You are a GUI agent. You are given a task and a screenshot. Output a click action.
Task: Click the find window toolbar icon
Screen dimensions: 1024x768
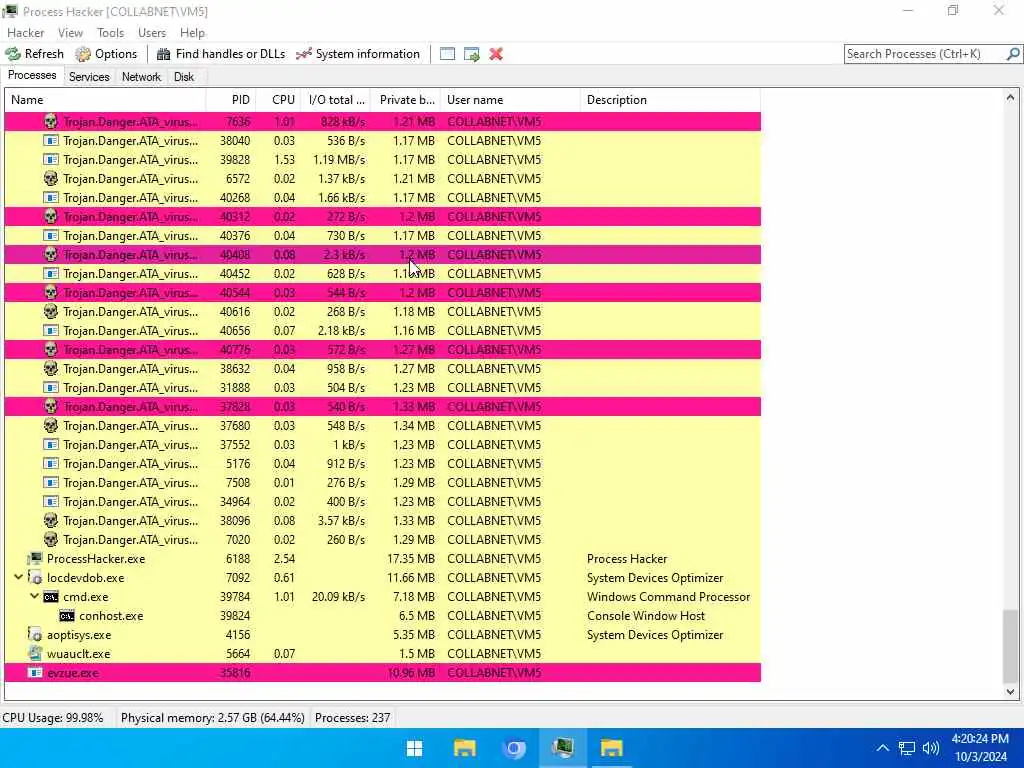click(x=447, y=54)
